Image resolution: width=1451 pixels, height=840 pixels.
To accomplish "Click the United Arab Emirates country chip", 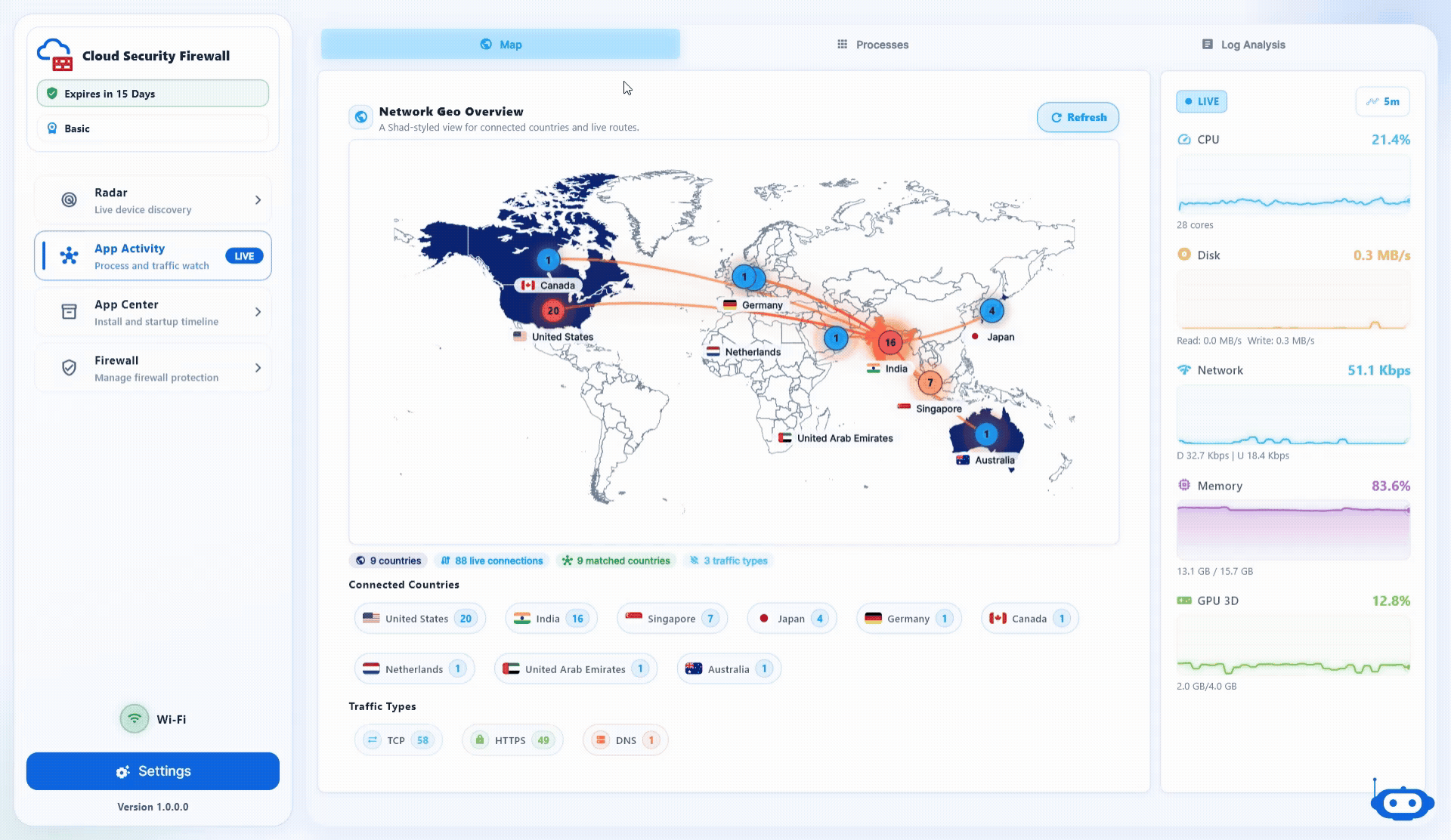I will (x=576, y=669).
